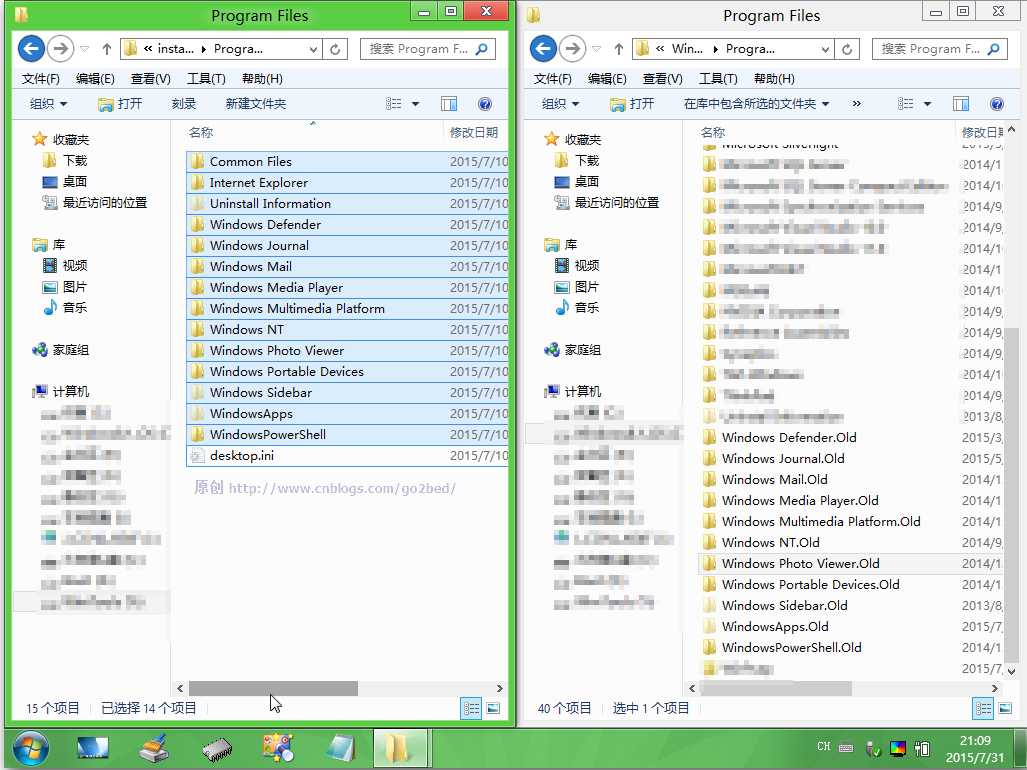This screenshot has height=770, width=1027.
Task: Switch to large icons view in left status bar
Action: coord(493,708)
